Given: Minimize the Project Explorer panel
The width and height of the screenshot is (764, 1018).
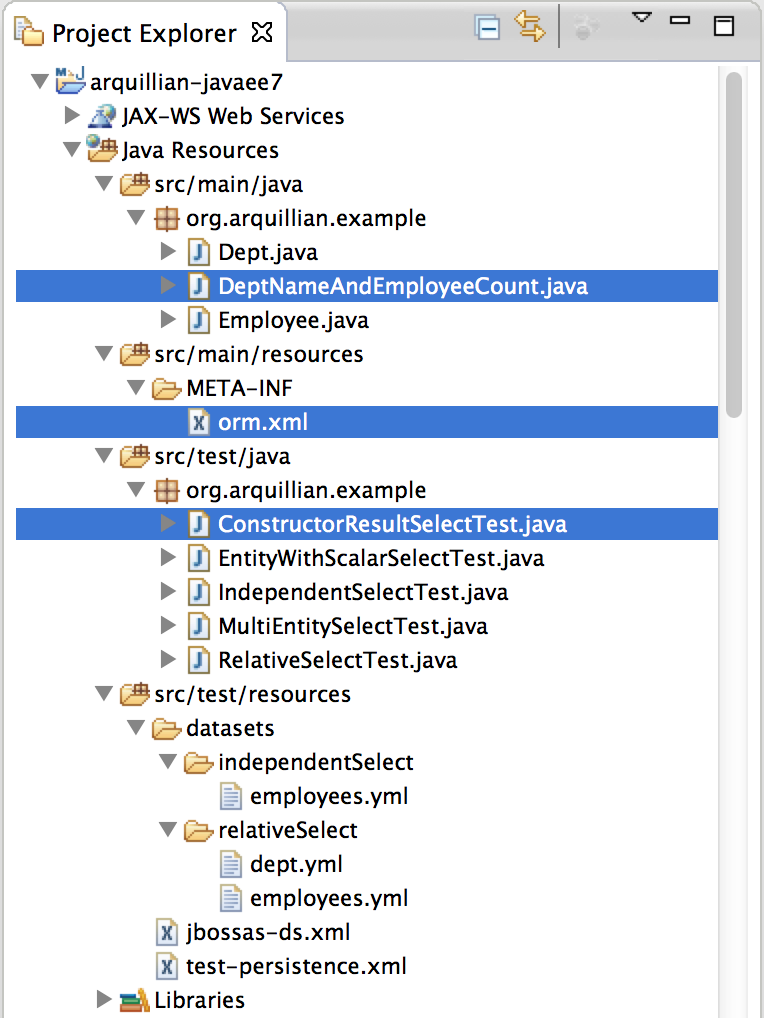Looking at the screenshot, I should pos(680,20).
